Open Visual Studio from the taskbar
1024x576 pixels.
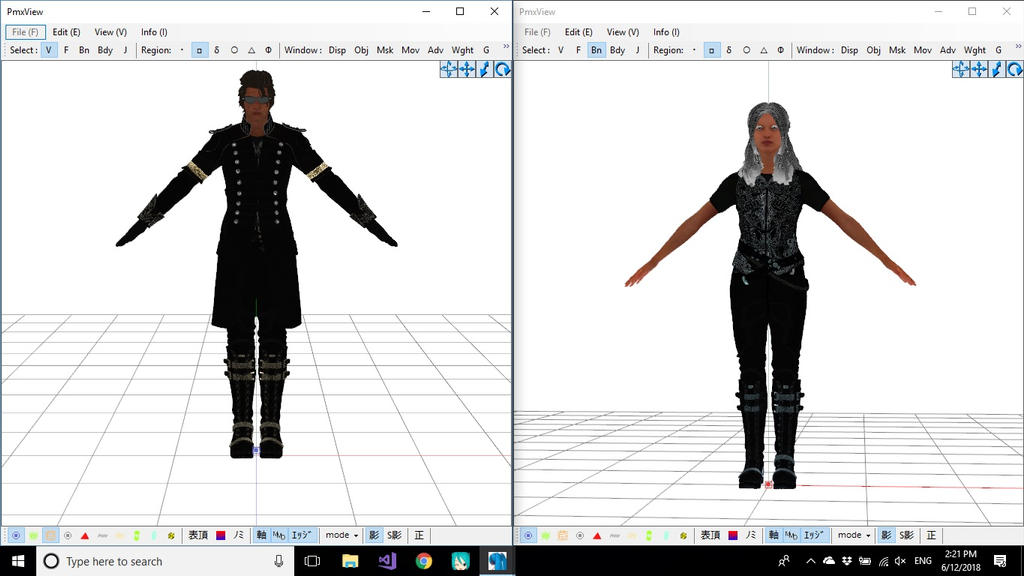387,561
